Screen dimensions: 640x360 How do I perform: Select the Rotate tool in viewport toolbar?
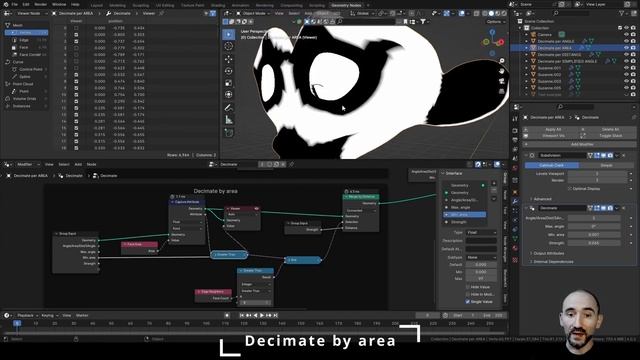[229, 71]
